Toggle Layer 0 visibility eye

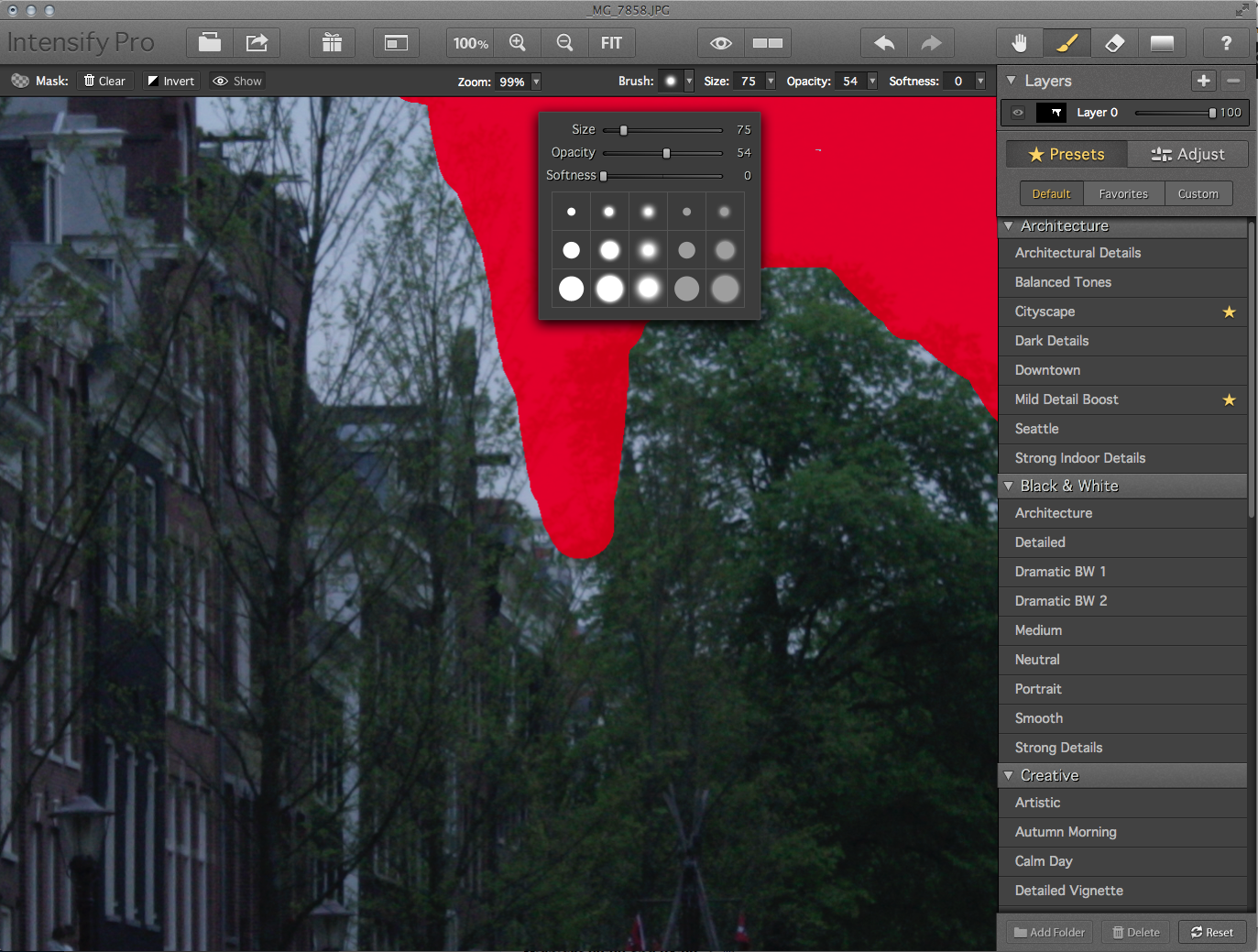[1018, 113]
